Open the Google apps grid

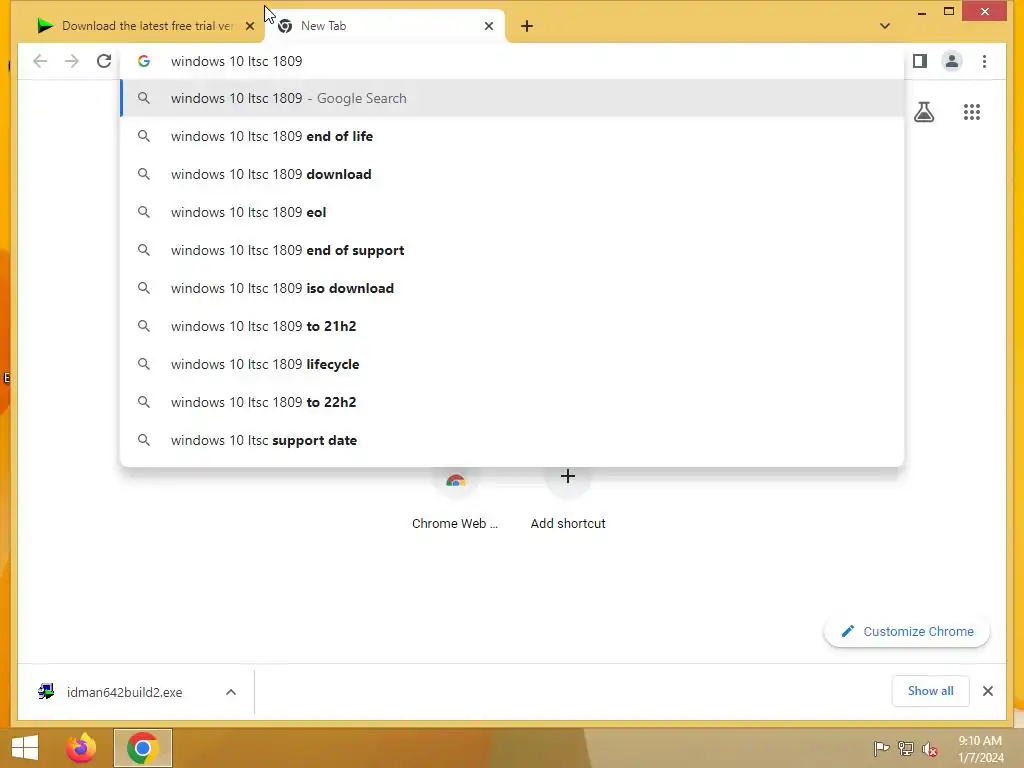[x=972, y=112]
